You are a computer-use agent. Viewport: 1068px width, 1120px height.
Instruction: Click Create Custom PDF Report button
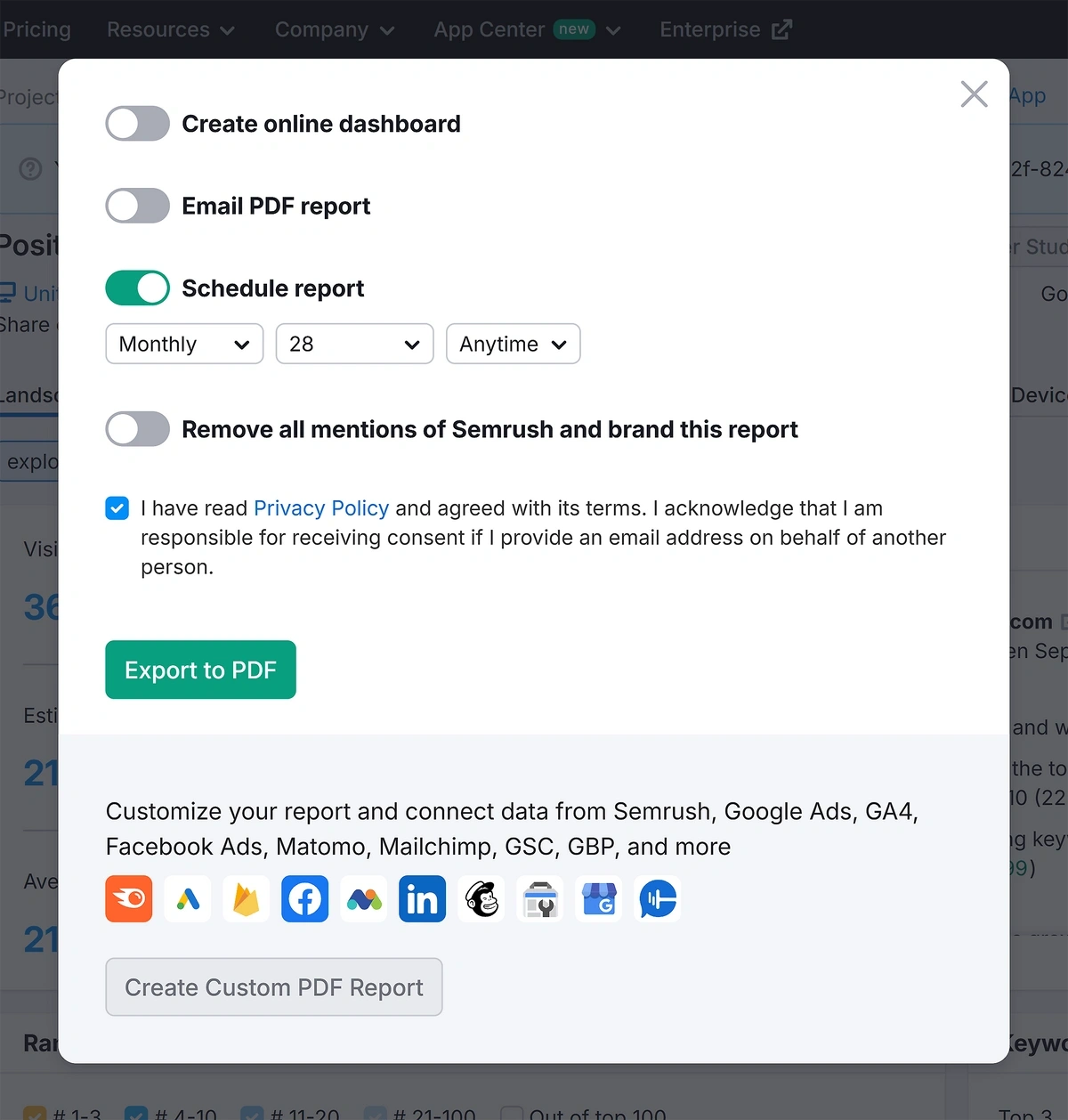click(x=274, y=986)
